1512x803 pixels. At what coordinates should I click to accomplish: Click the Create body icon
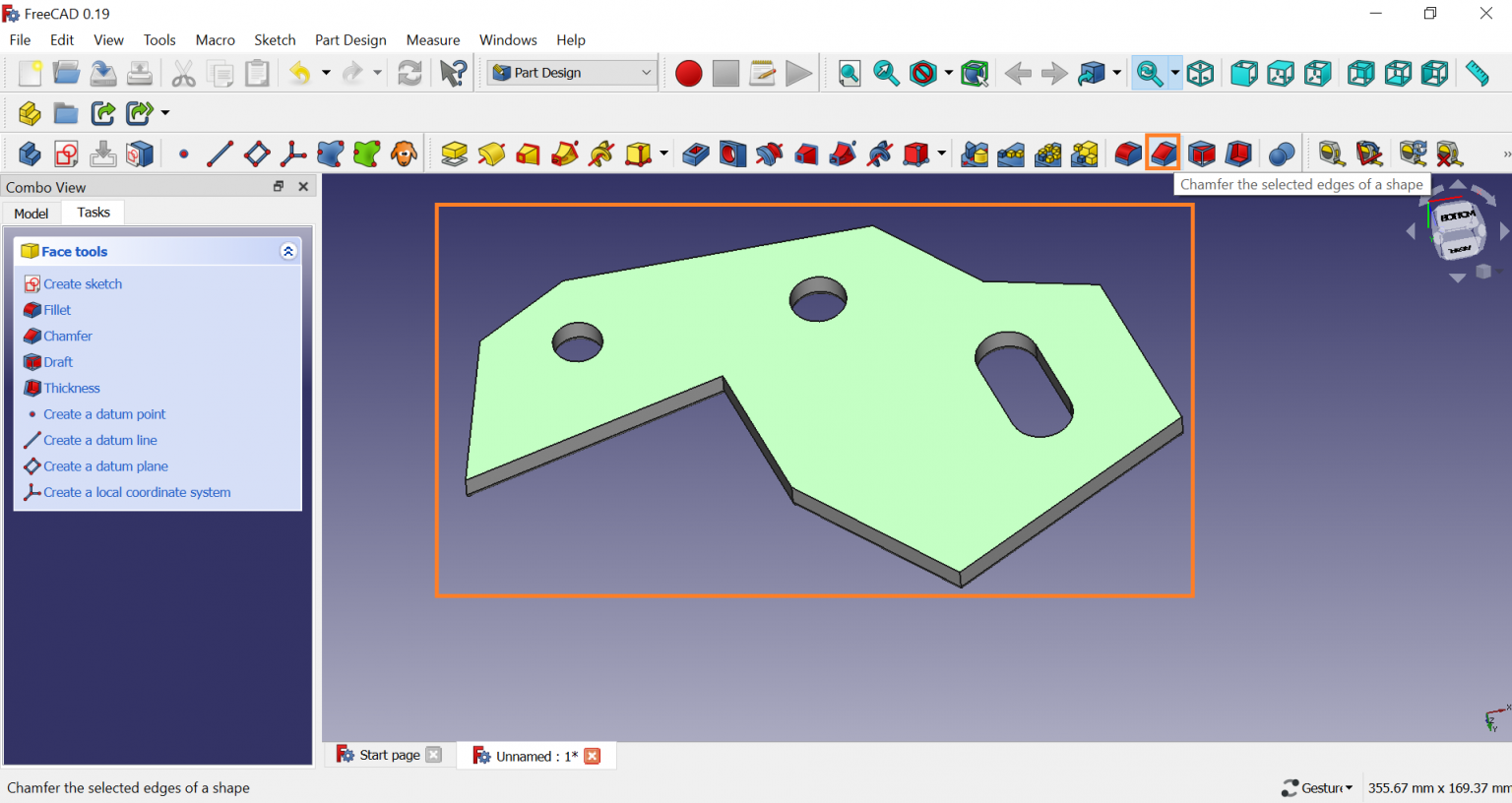coord(30,154)
